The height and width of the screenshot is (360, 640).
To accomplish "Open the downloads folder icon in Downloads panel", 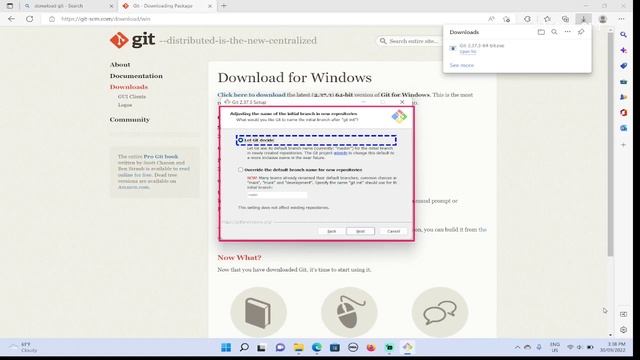I will coord(541,32).
